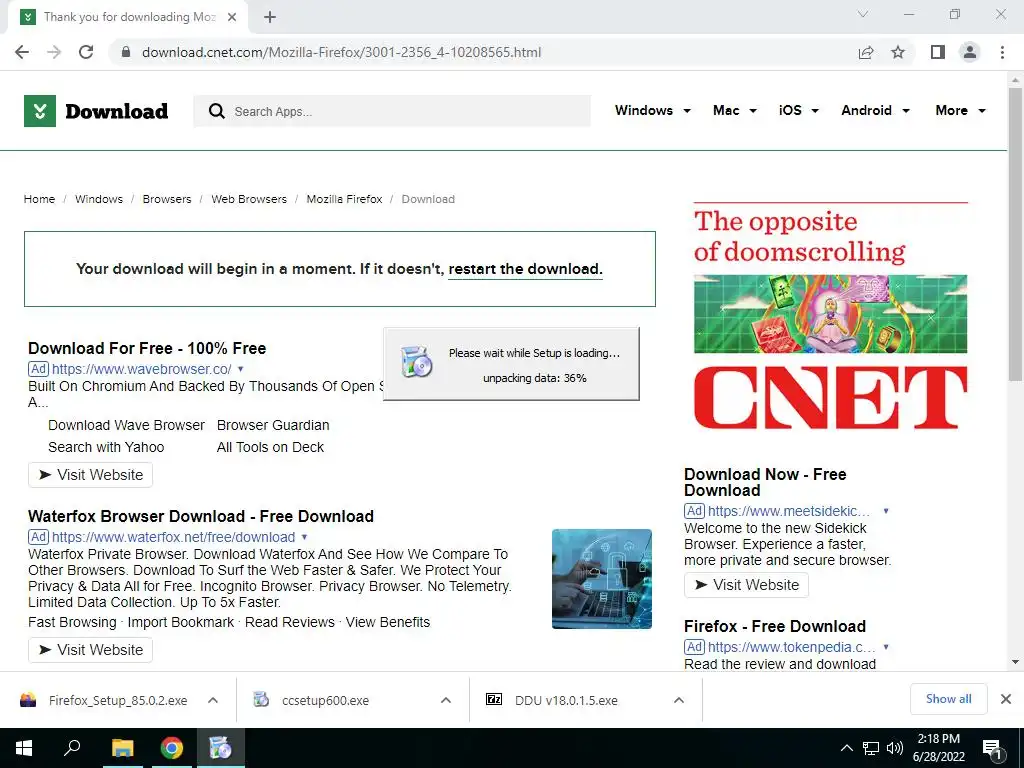The height and width of the screenshot is (768, 1024).
Task: Open the browser side panel
Action: click(938, 52)
